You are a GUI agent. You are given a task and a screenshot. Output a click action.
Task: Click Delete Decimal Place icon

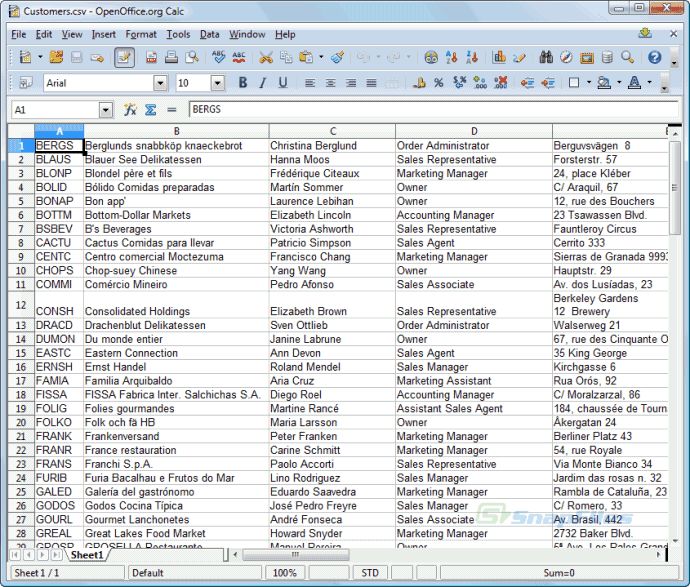(500, 83)
